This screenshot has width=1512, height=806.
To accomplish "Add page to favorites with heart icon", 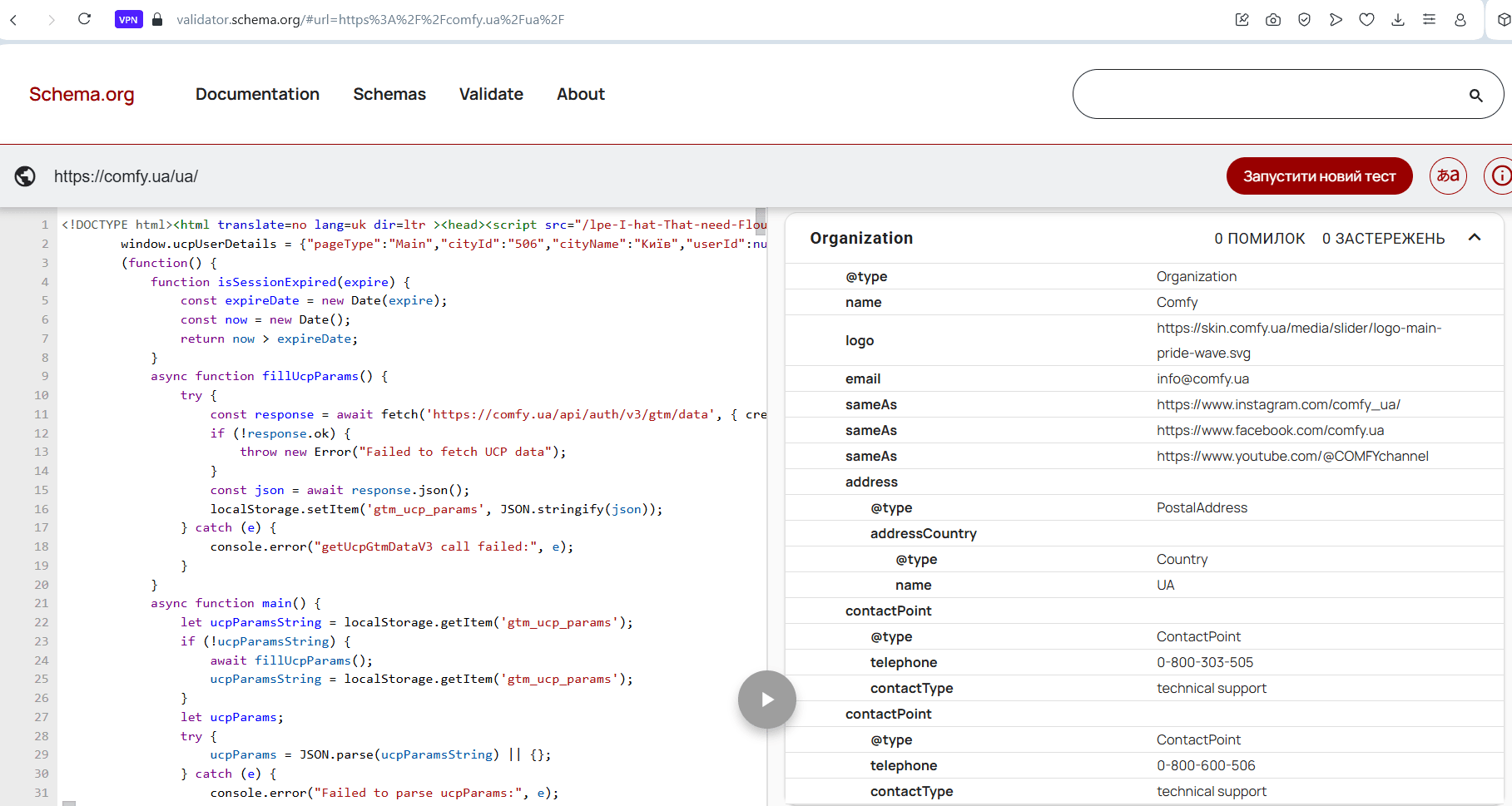I will click(x=1366, y=19).
